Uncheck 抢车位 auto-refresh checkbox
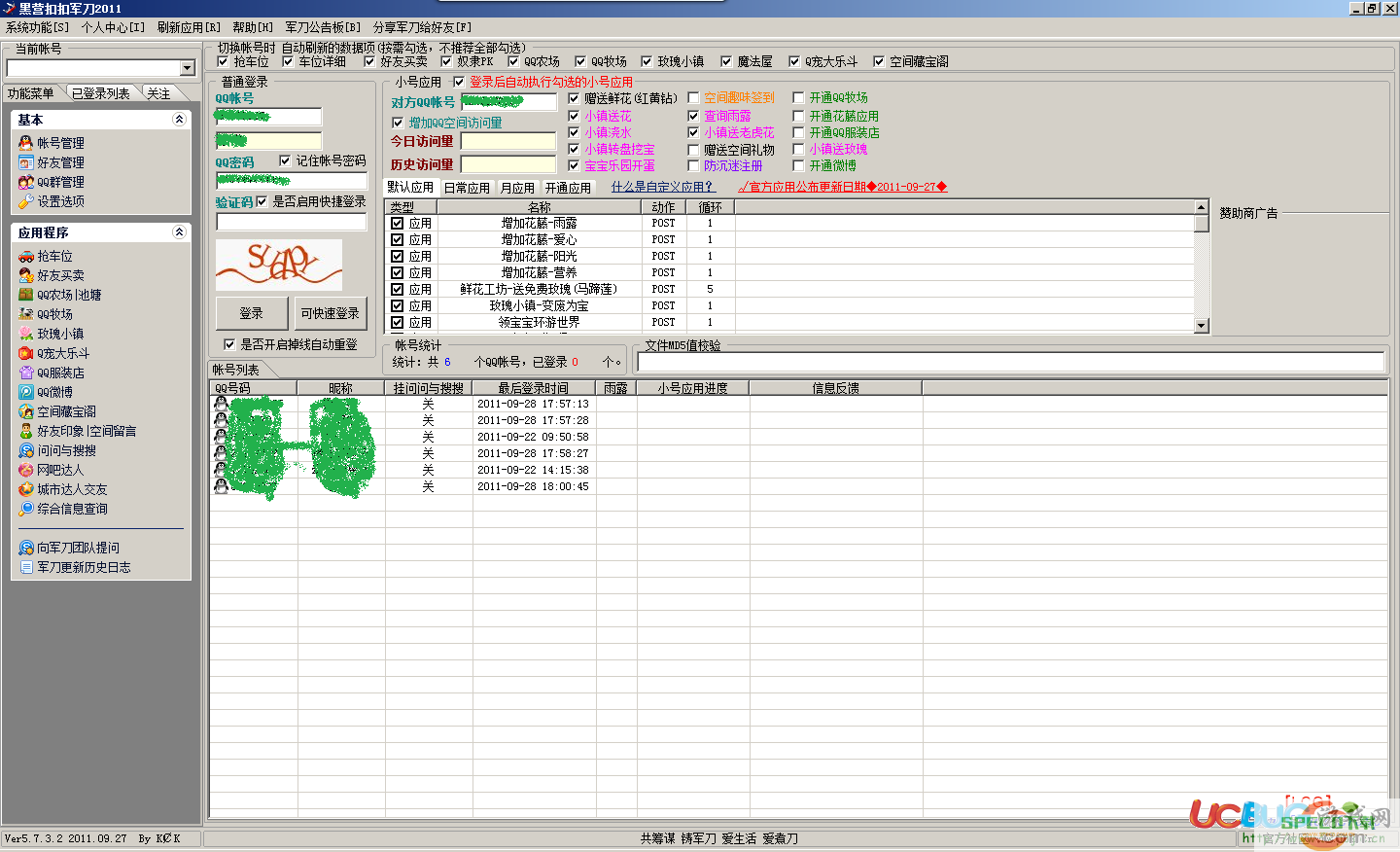Image resolution: width=1400 pixels, height=852 pixels. (x=223, y=61)
